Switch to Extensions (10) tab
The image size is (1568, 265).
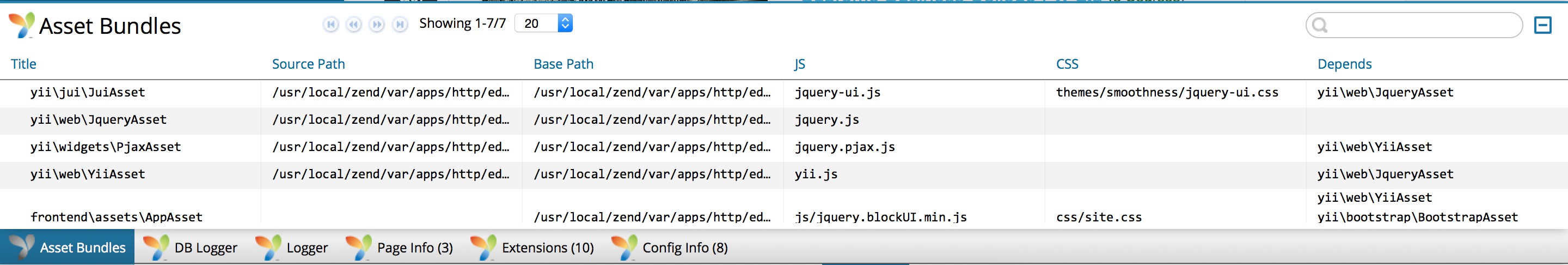(x=532, y=248)
